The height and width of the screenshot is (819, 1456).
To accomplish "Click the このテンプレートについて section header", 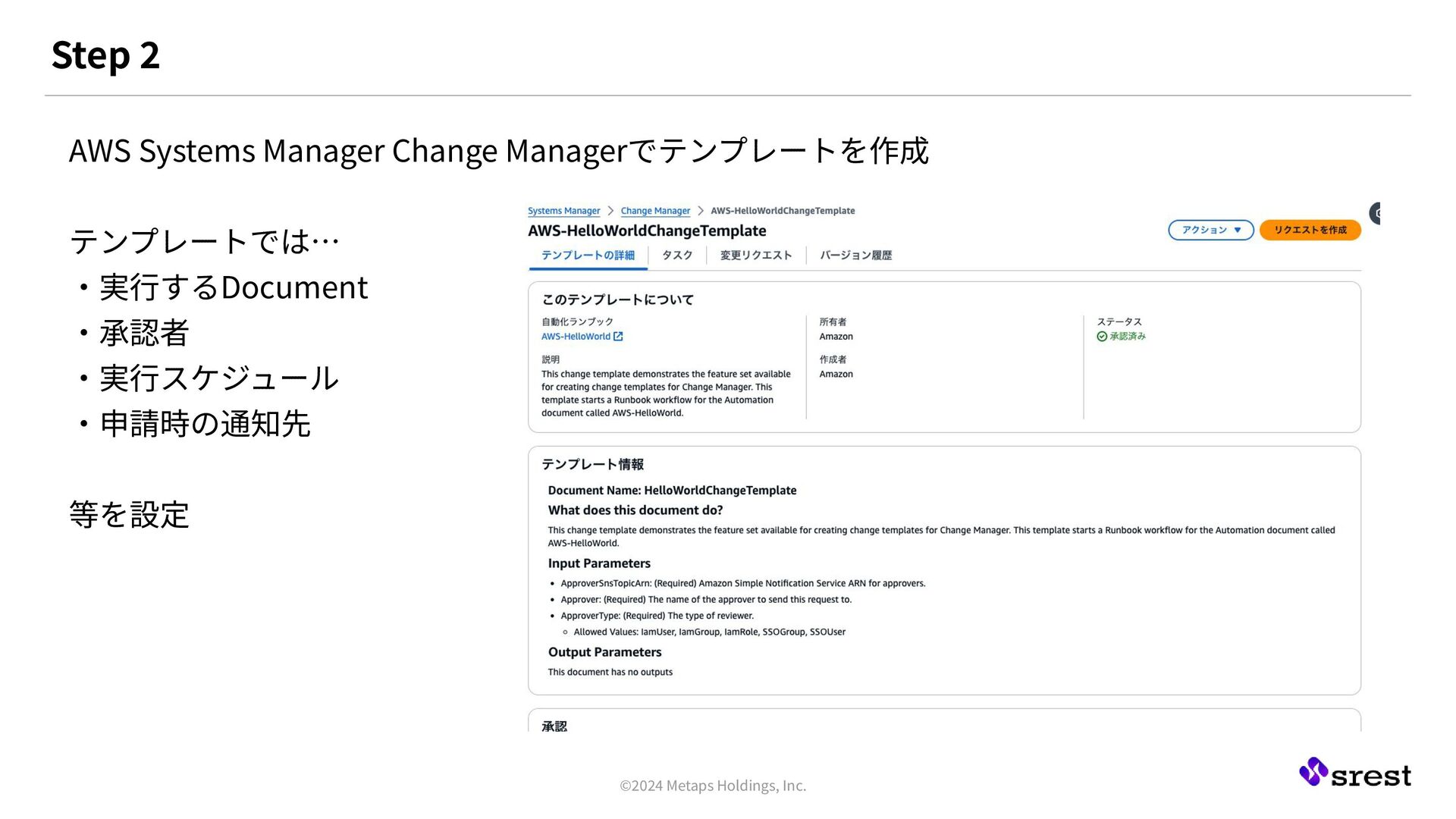I will (x=617, y=300).
